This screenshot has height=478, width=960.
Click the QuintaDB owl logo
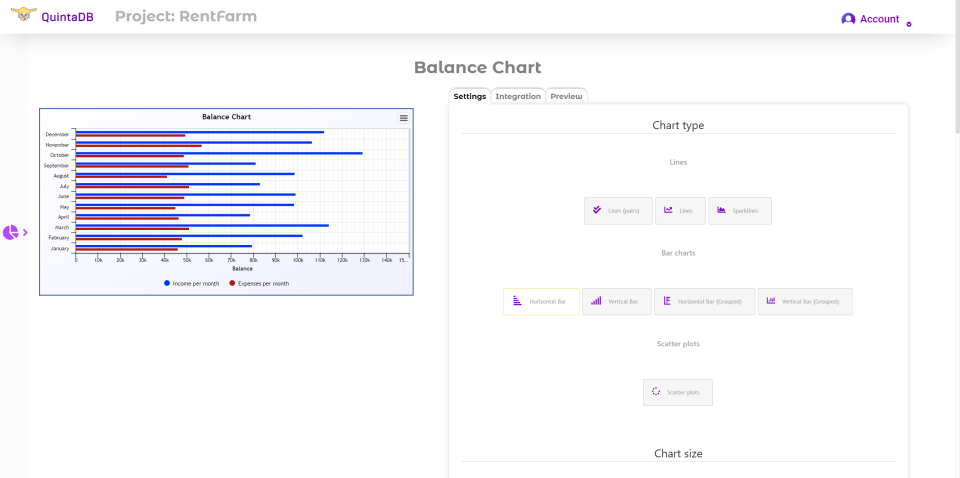[21, 16]
